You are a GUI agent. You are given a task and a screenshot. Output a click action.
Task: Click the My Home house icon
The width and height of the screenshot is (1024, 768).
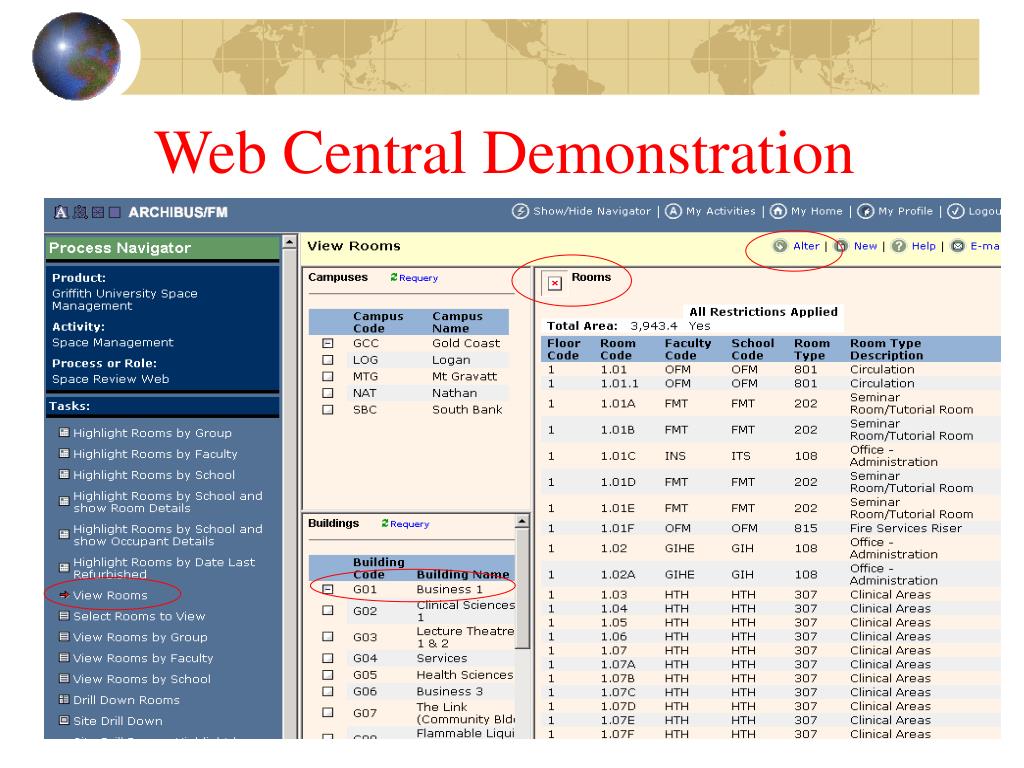(x=778, y=211)
